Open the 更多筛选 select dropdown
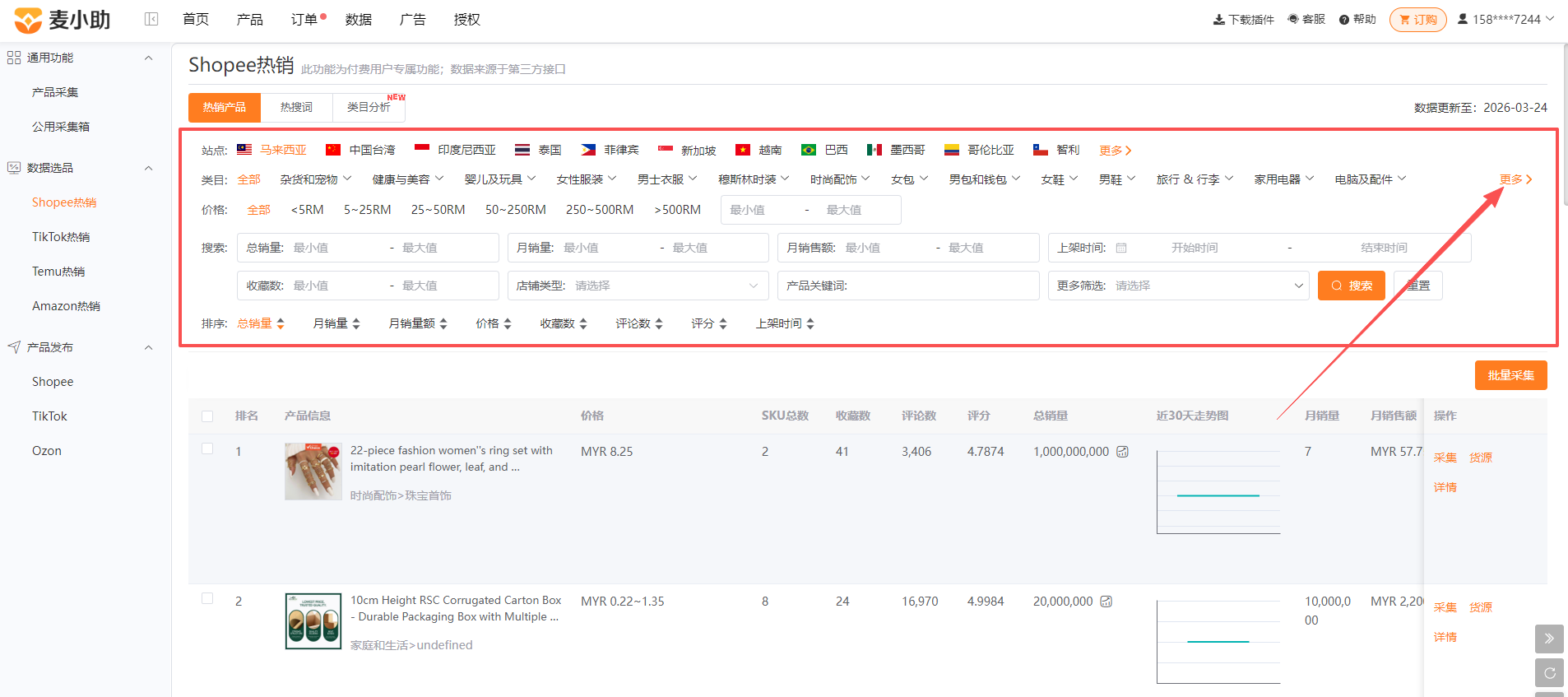The width and height of the screenshot is (1568, 697). pos(1178,286)
